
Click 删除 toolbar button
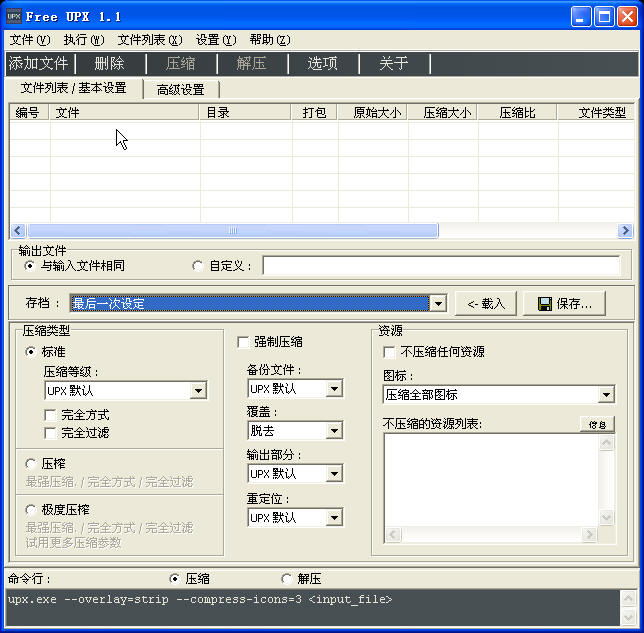pyautogui.click(x=110, y=64)
